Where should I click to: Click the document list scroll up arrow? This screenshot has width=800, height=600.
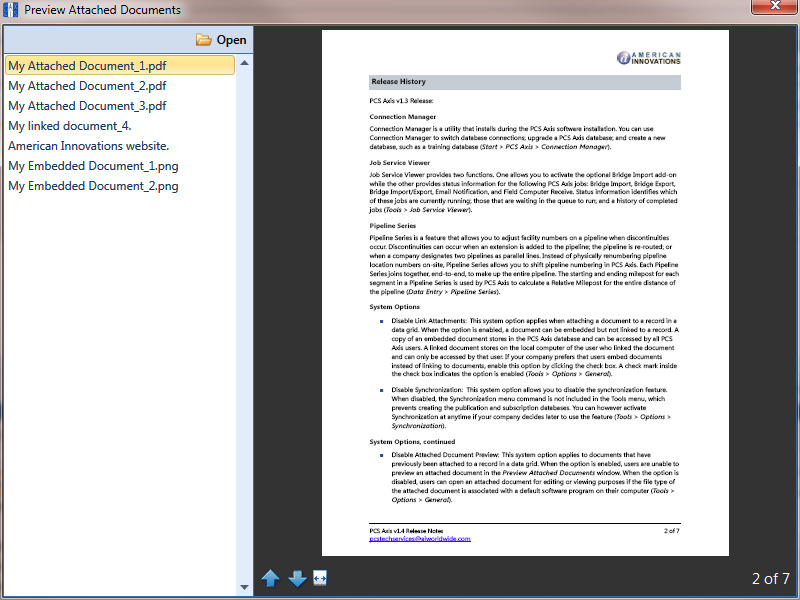tap(244, 63)
